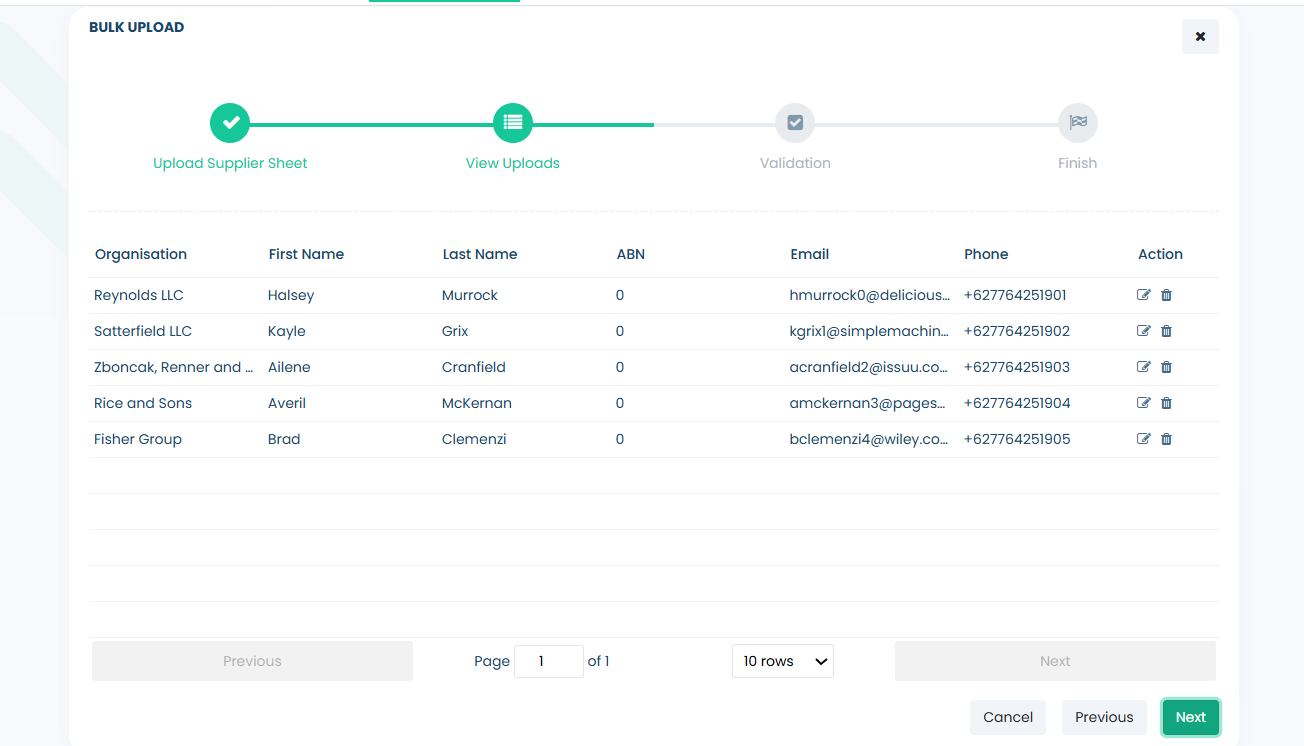
Task: Sort table by Email column header
Action: tap(810, 254)
